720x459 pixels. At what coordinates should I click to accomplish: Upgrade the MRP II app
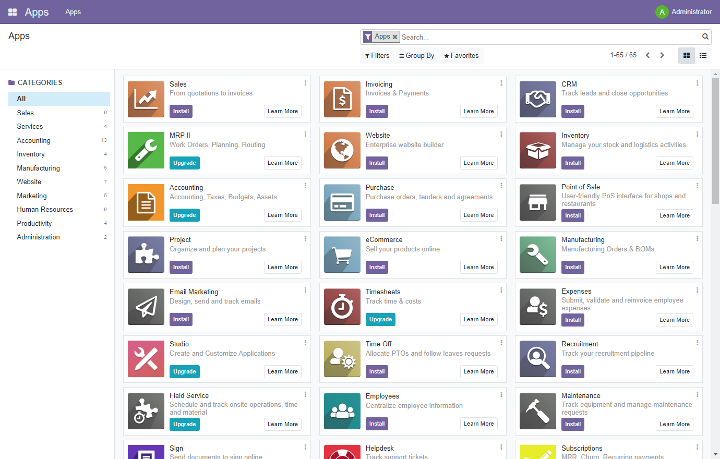[x=185, y=163]
